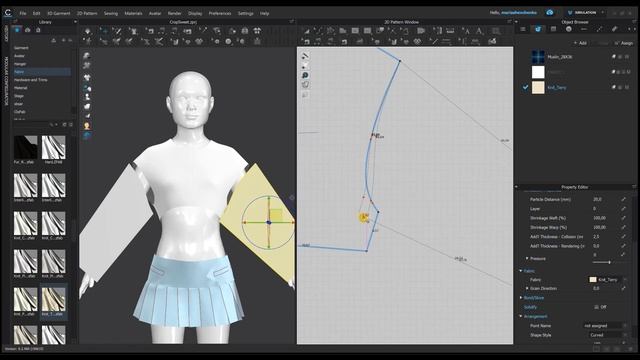640x360 pixels.
Task: Click the avatar face icon in 3D side toolbar
Action: [87, 126]
